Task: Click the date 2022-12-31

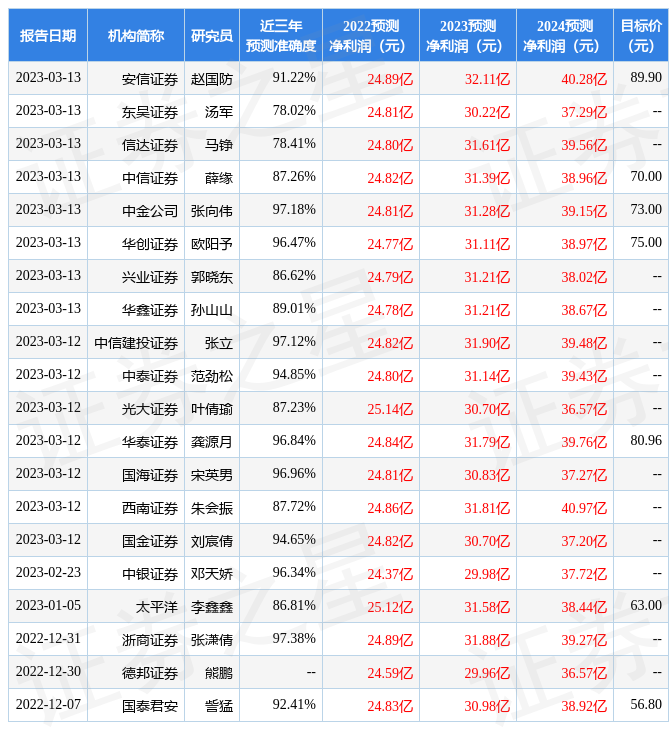Action: [48, 639]
